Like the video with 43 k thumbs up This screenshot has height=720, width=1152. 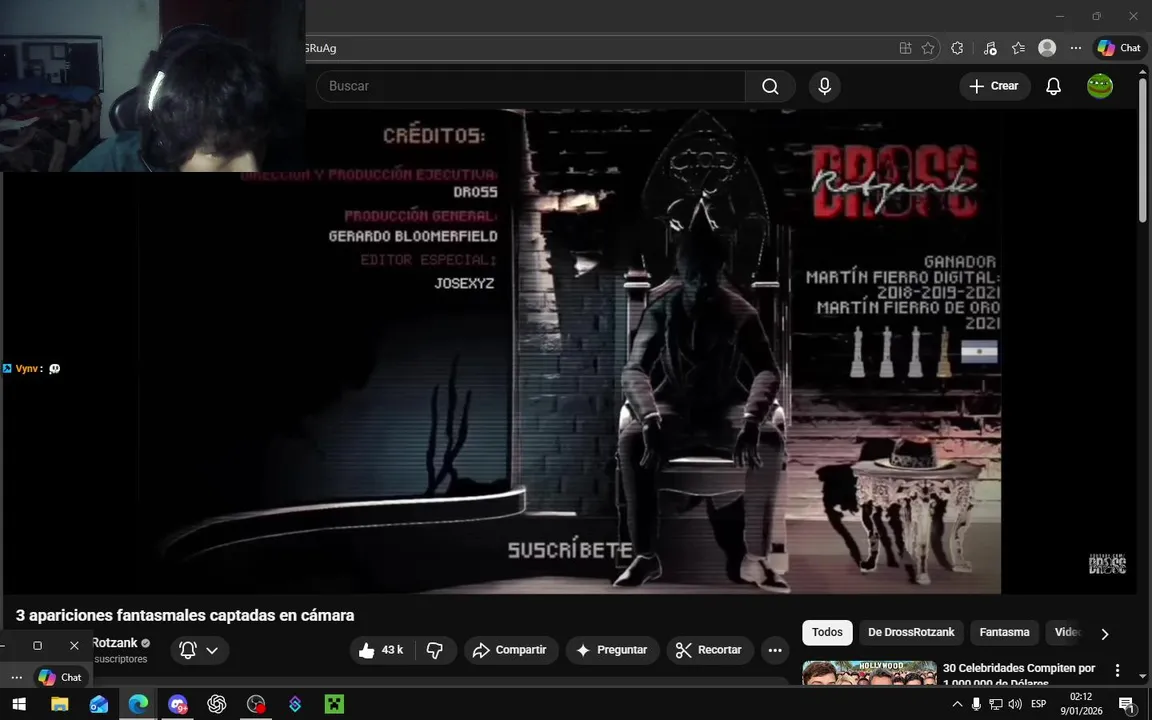(382, 649)
